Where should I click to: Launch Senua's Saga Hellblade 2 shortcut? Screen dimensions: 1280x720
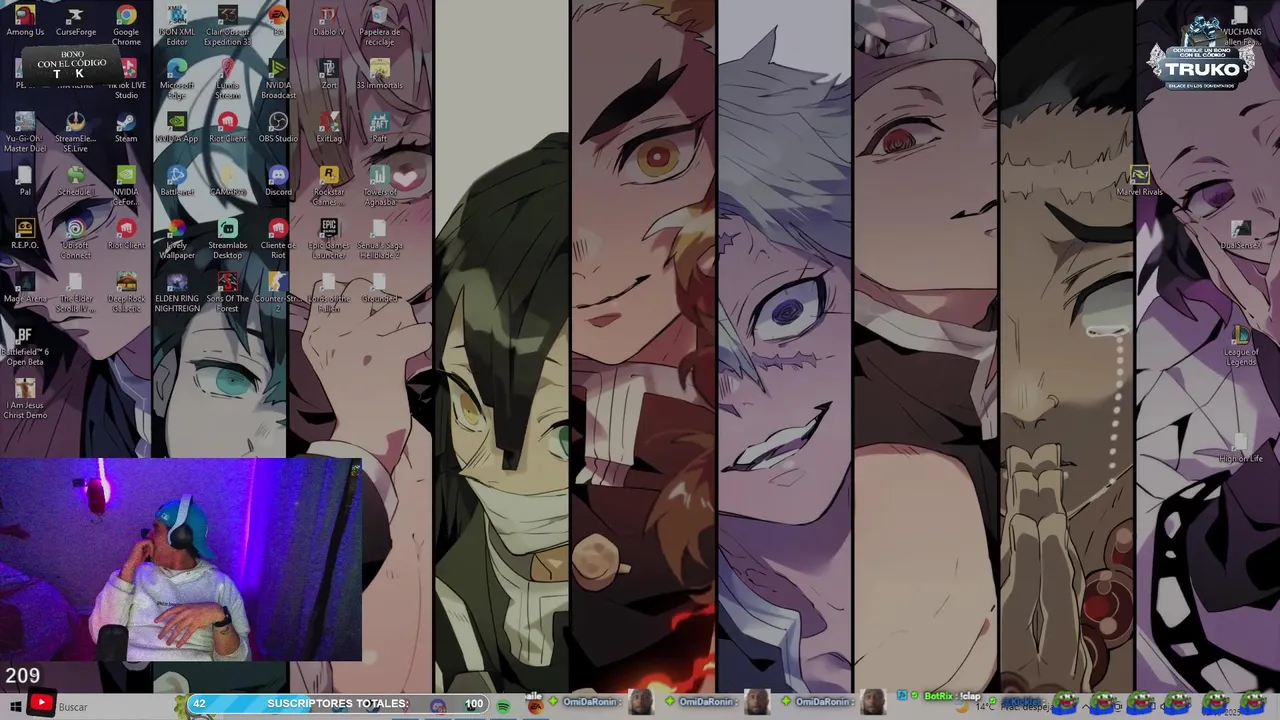[x=379, y=239]
